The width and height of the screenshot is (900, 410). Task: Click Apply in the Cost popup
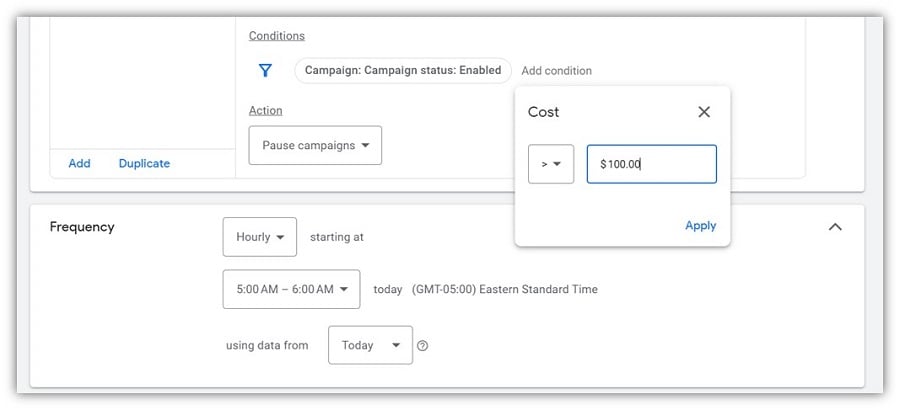(700, 226)
